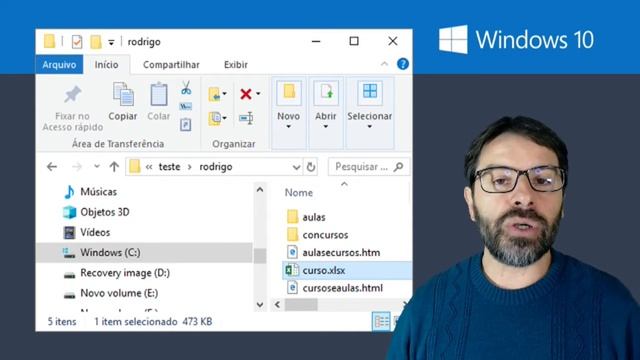Image resolution: width=640 pixels, height=360 pixels.
Task: Click the back arrow navigation button
Action: (x=52, y=167)
